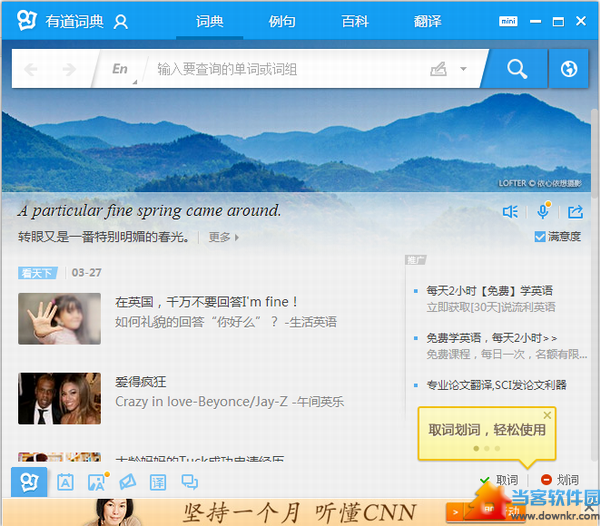
Task: Expand 更多 next to the daily sentence
Action: (x=223, y=237)
